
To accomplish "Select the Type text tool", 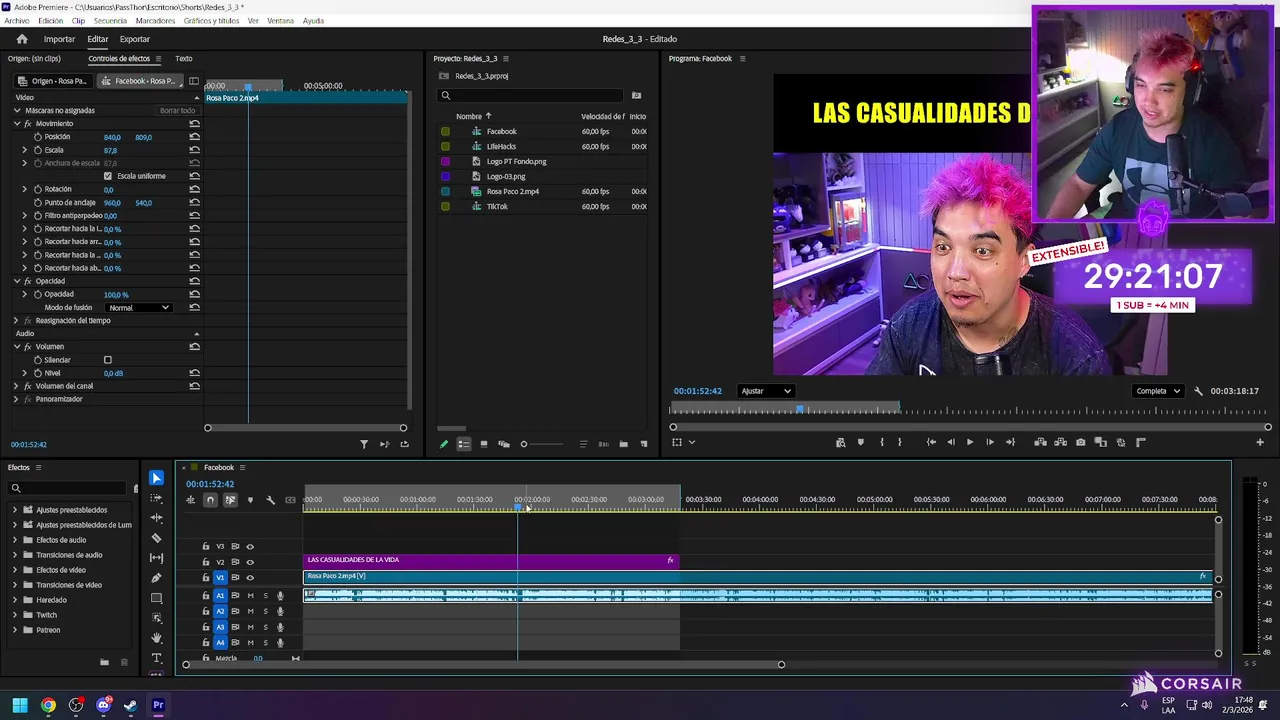I will point(156,658).
